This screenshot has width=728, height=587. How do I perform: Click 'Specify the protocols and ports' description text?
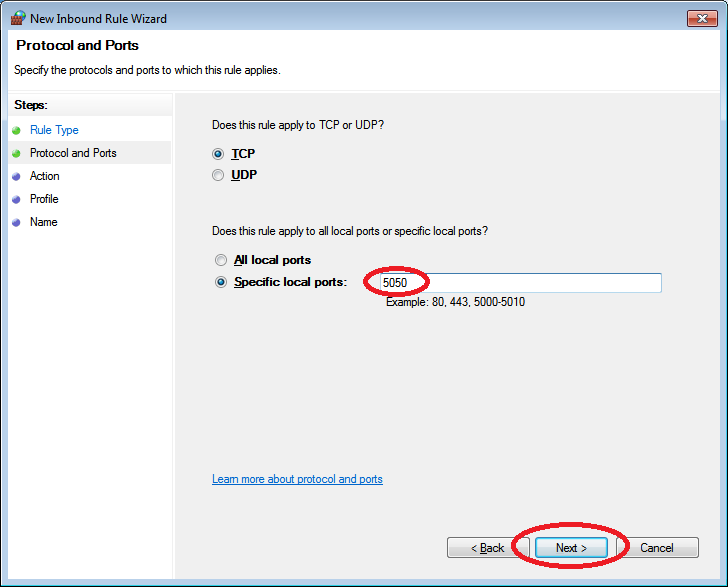[147, 70]
